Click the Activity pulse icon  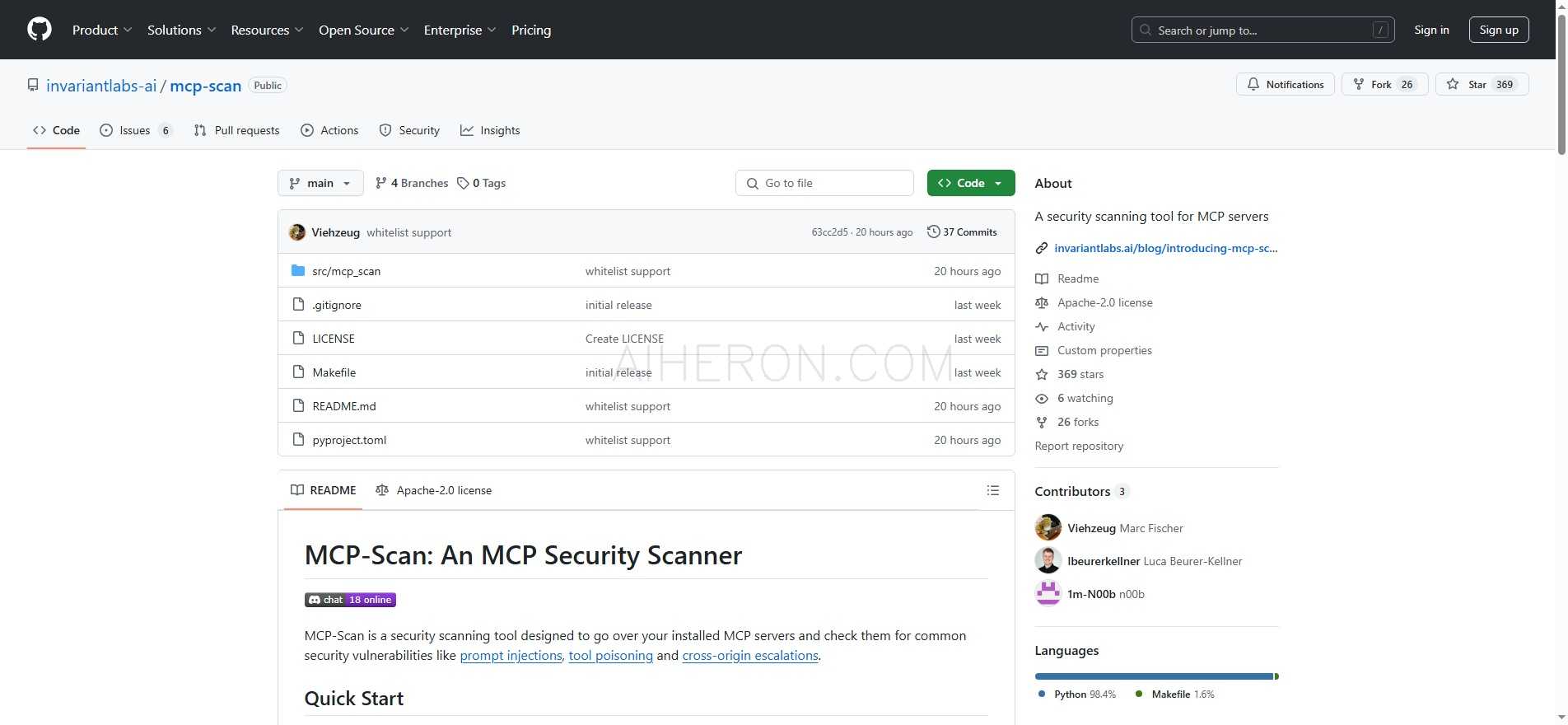(1042, 327)
